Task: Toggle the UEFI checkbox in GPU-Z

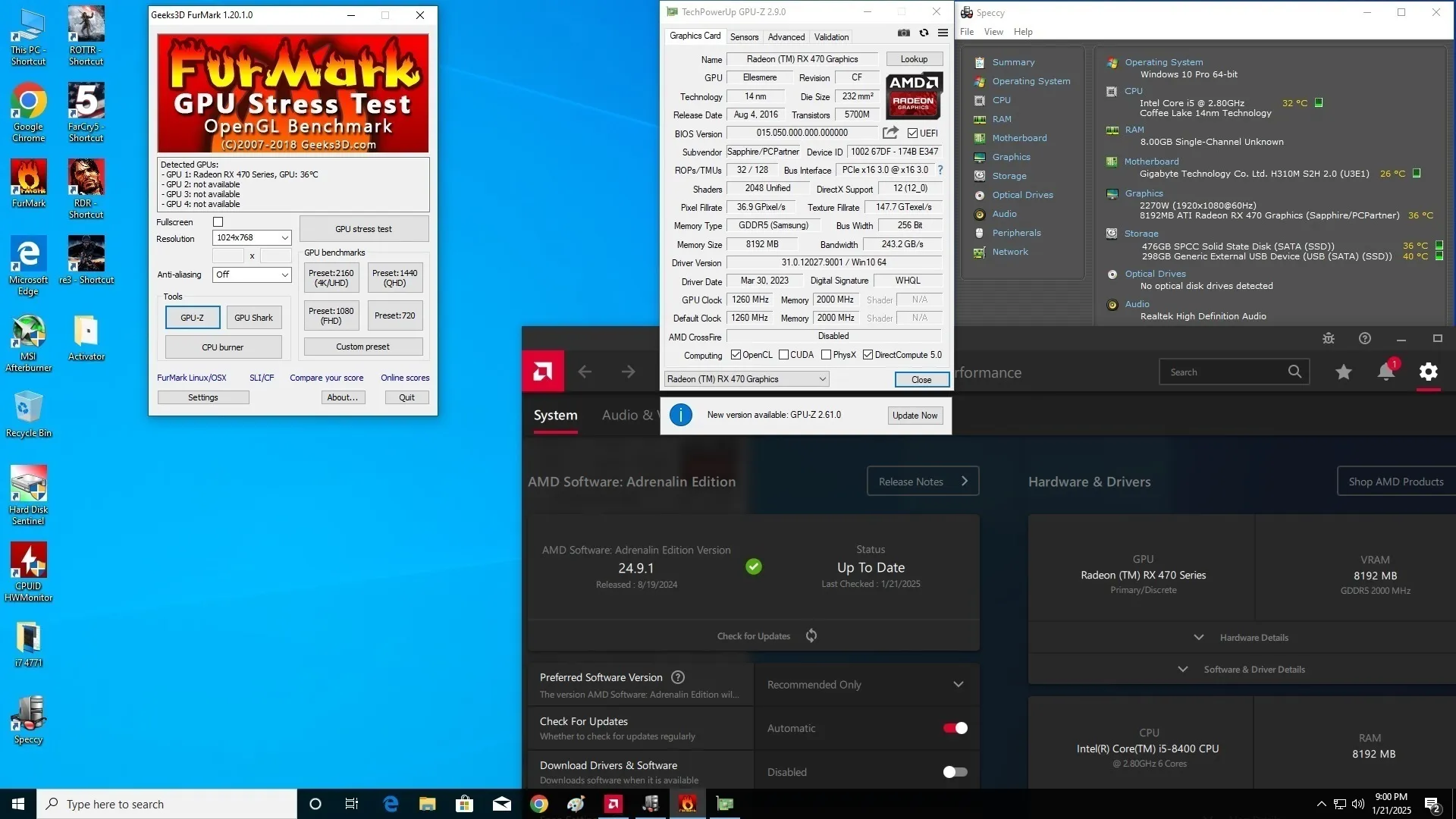Action: (912, 133)
